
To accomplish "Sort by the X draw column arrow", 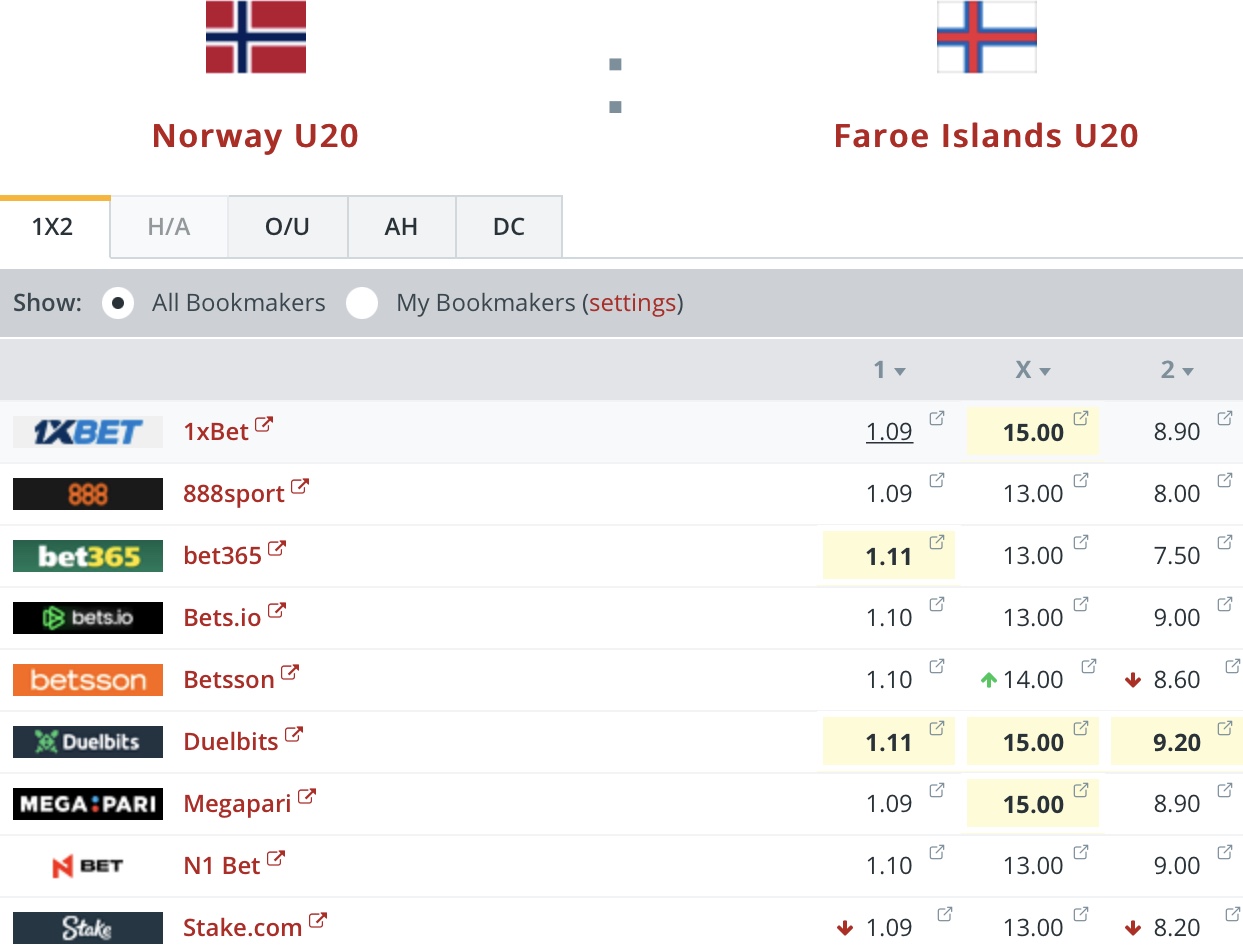I will click(x=1045, y=372).
